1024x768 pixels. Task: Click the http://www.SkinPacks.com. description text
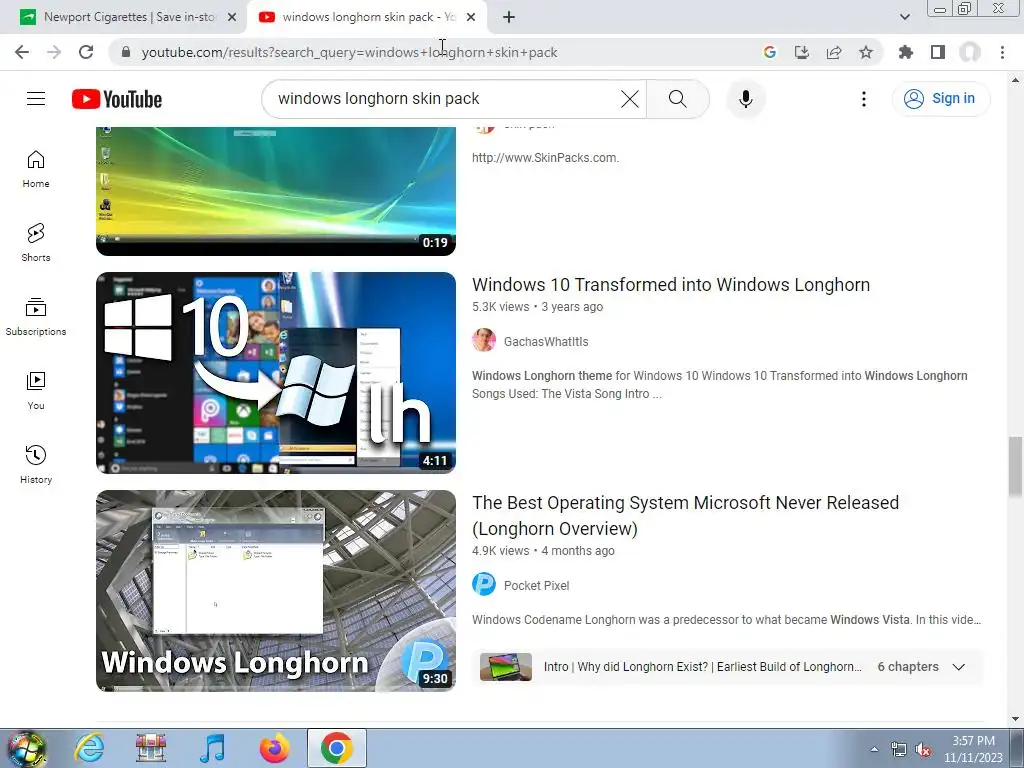(545, 158)
